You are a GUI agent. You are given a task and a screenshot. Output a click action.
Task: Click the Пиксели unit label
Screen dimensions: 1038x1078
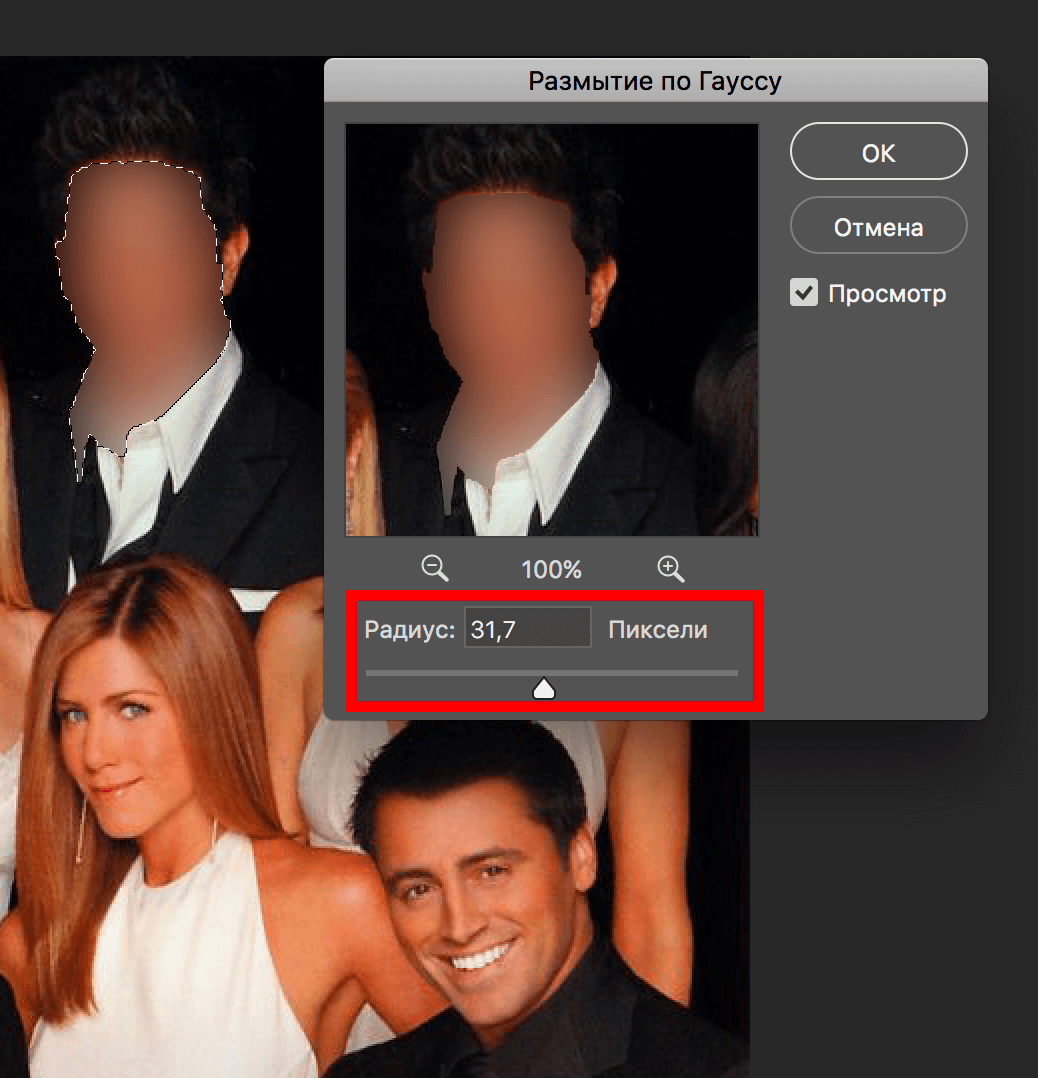[657, 630]
